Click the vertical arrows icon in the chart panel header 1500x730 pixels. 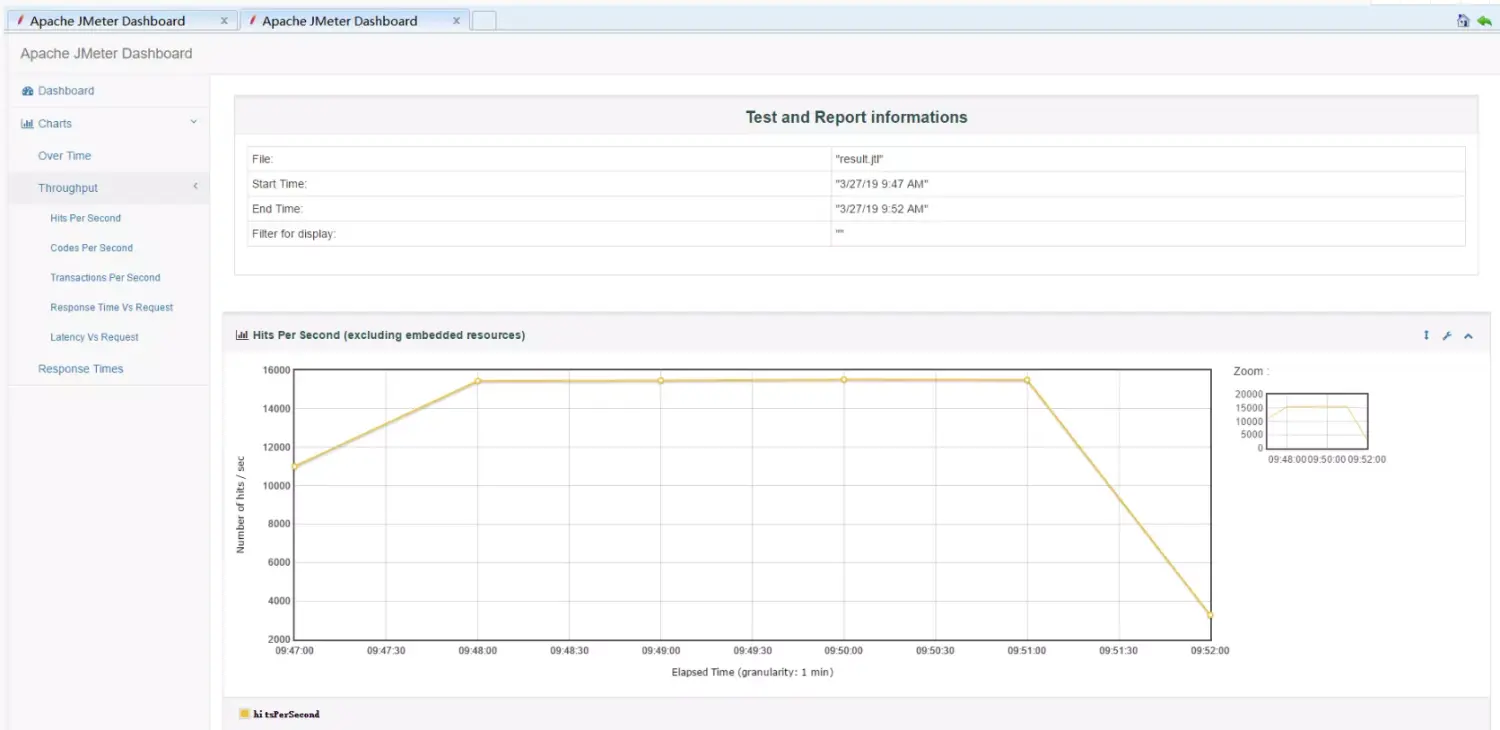coord(1426,336)
